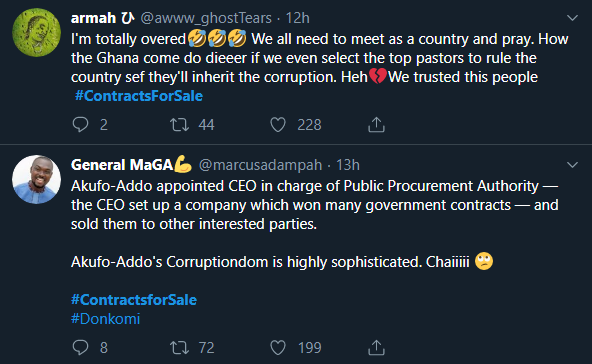Reply to General MaGA's tweet
The height and width of the screenshot is (364, 592).
pos(80,347)
